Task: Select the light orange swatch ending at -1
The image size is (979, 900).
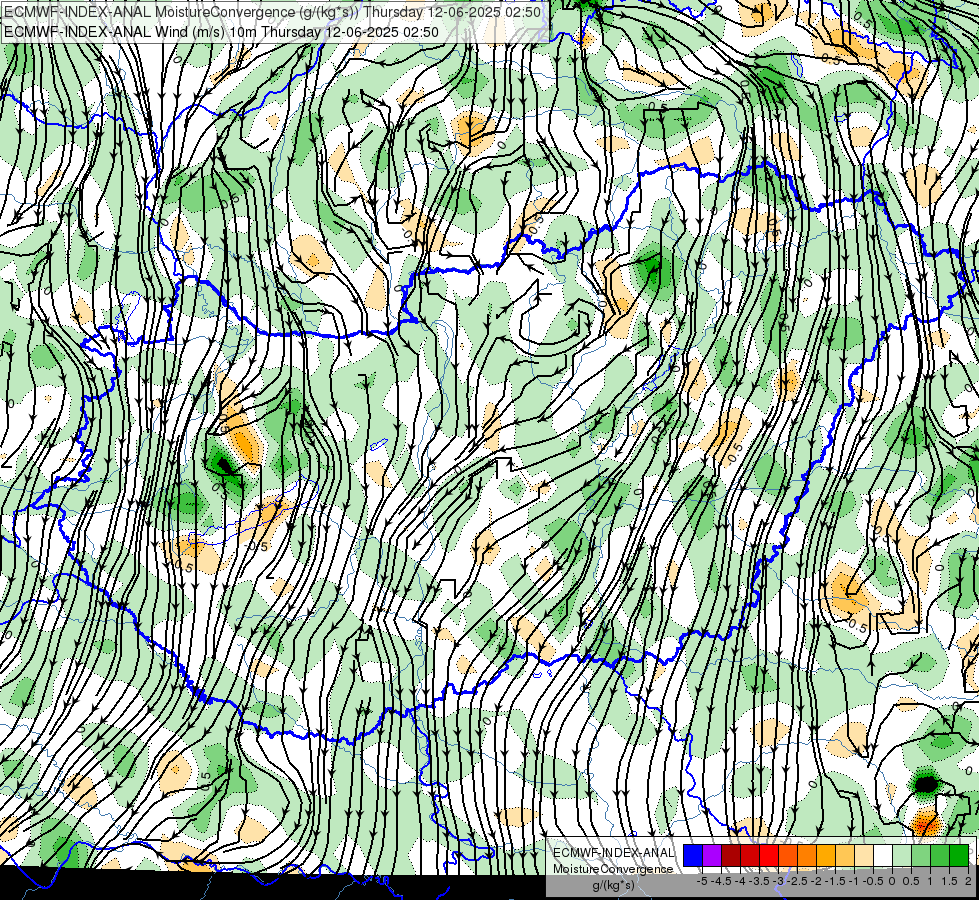Action: (x=845, y=856)
